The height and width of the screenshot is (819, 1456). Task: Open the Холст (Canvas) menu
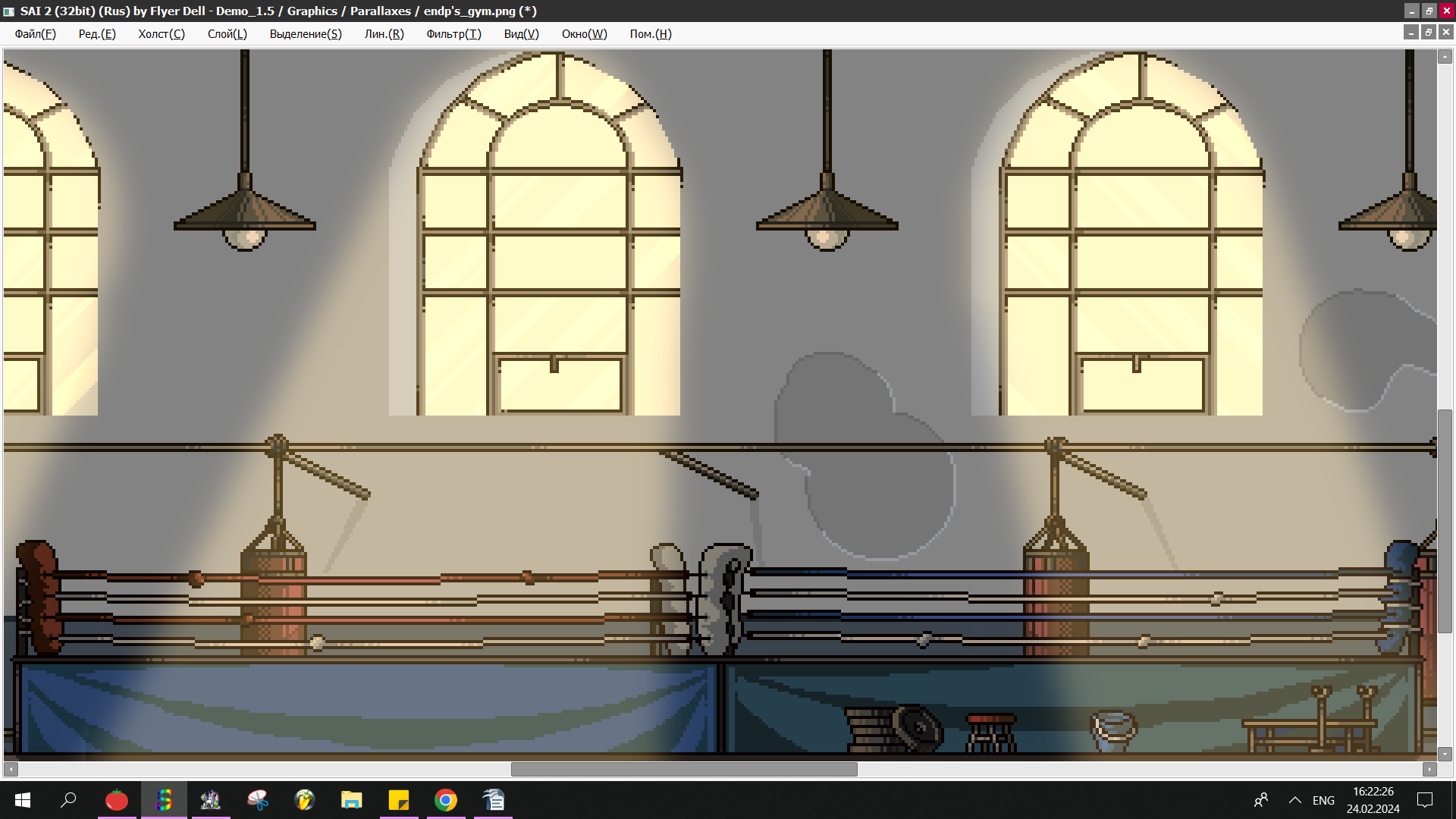click(x=161, y=34)
